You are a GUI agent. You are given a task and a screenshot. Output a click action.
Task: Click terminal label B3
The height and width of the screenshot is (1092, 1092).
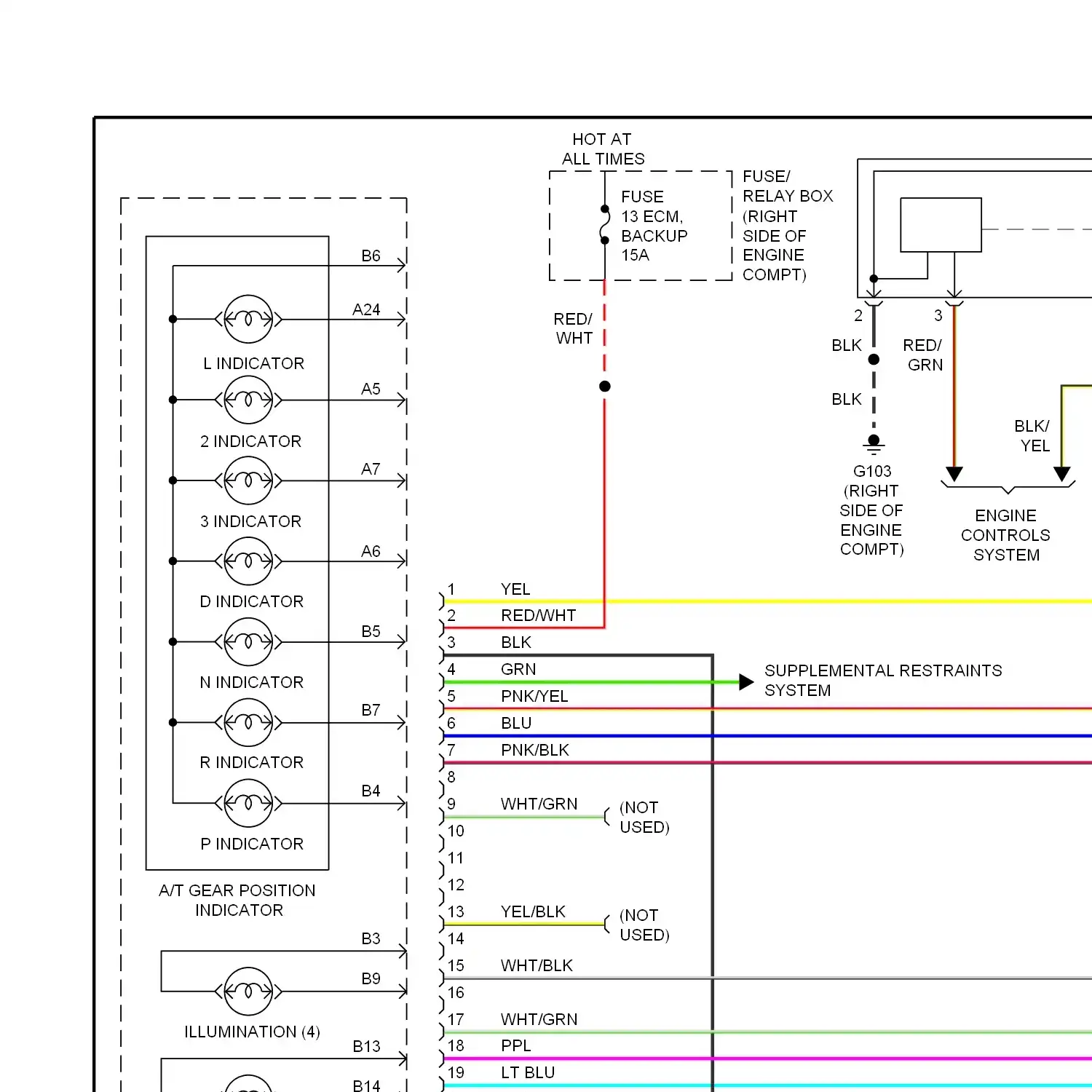pos(371,938)
